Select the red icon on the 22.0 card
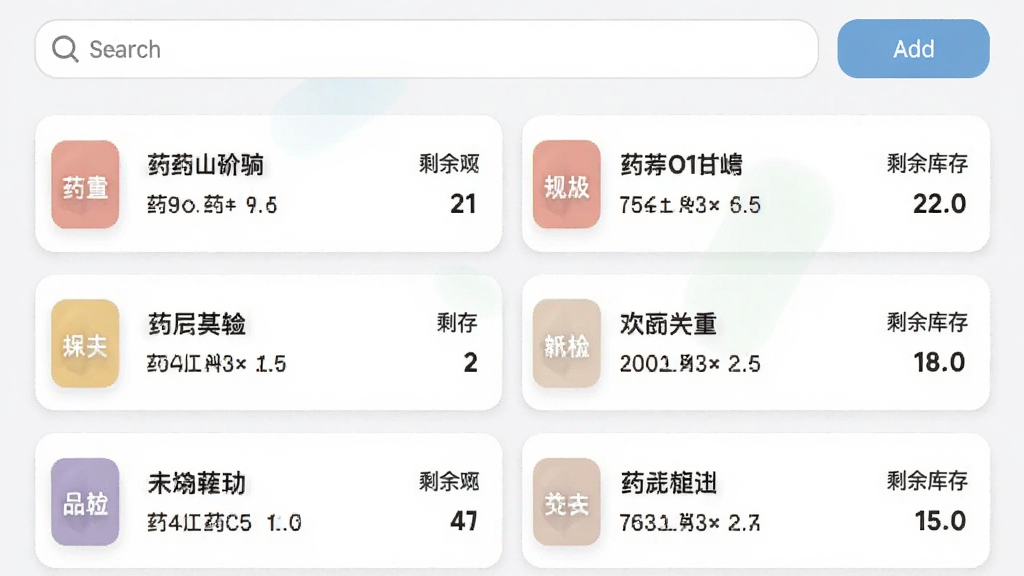The image size is (1024, 576). pyautogui.click(x=566, y=184)
